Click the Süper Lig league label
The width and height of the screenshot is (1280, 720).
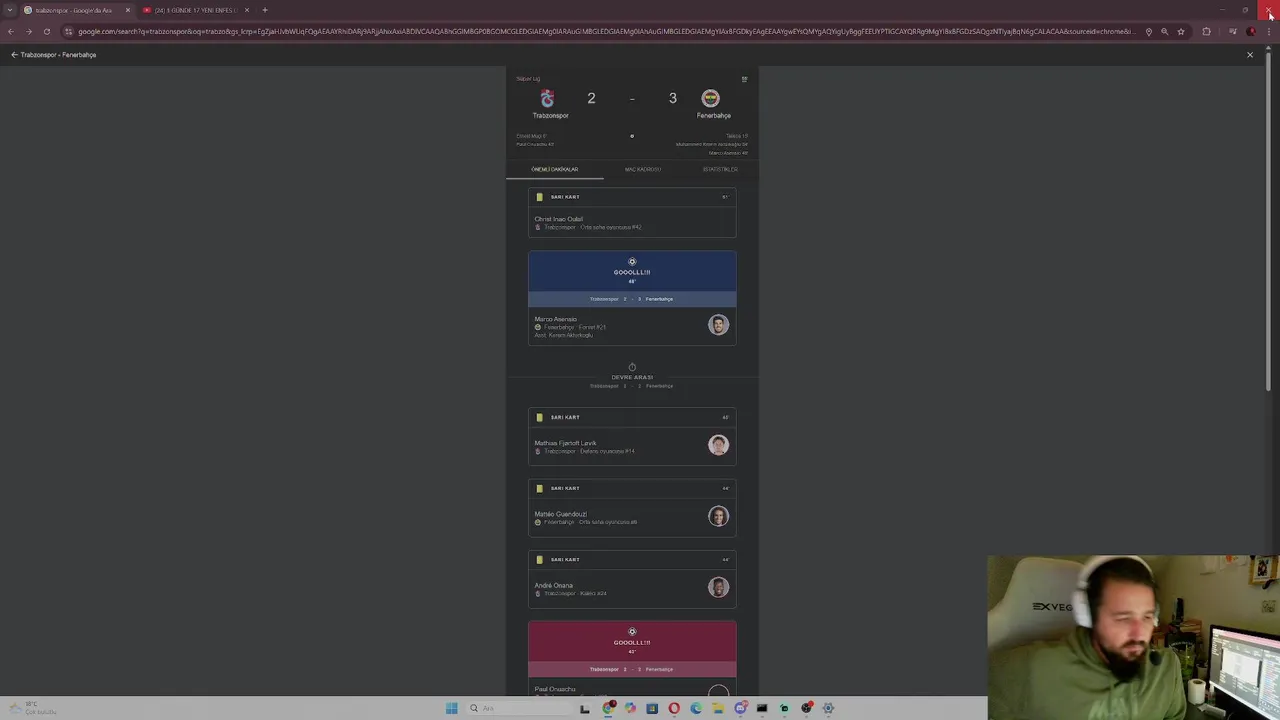528,79
